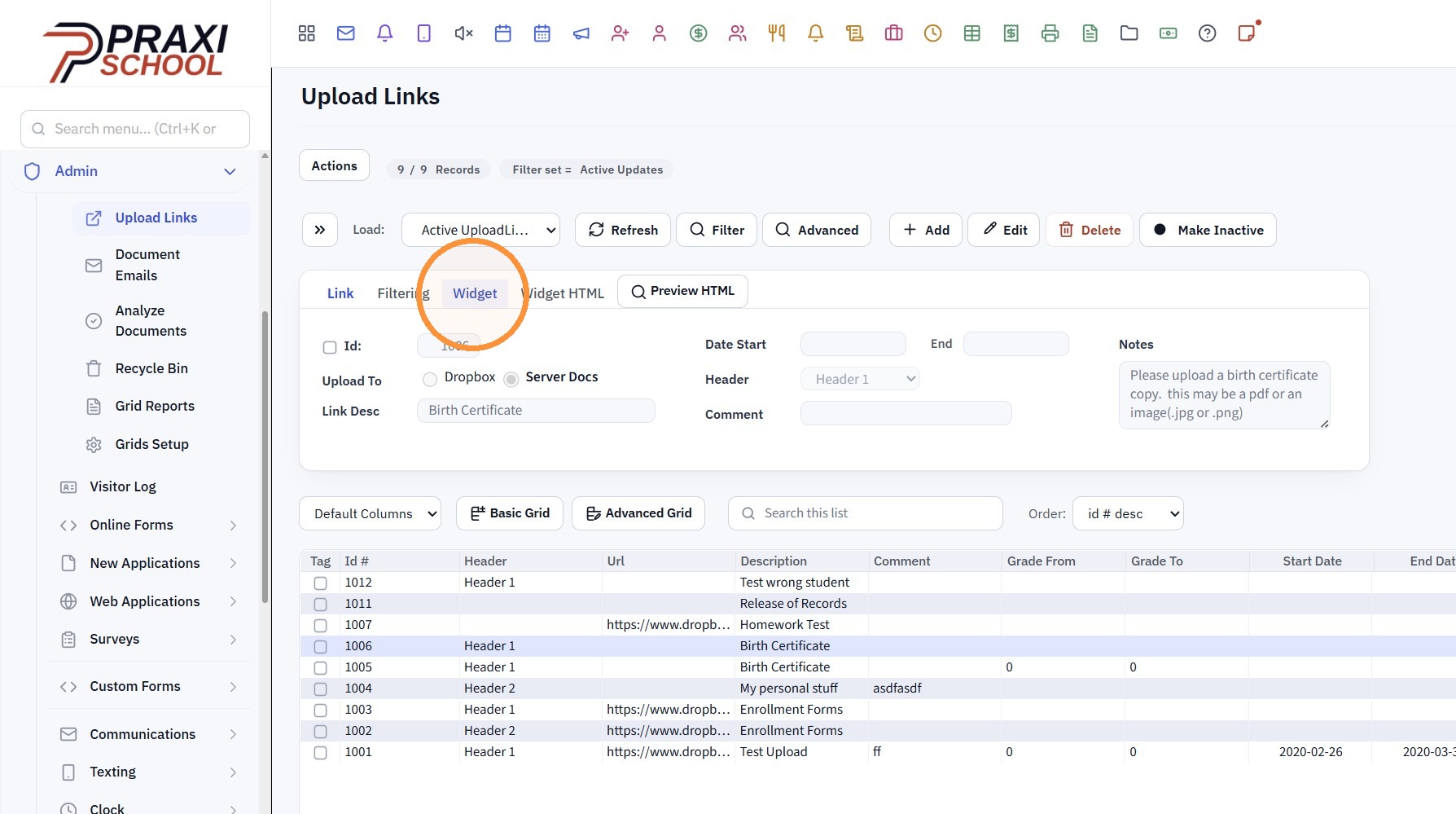Open the green document page icon
Screen dimensions: 1456x814
click(1090, 33)
